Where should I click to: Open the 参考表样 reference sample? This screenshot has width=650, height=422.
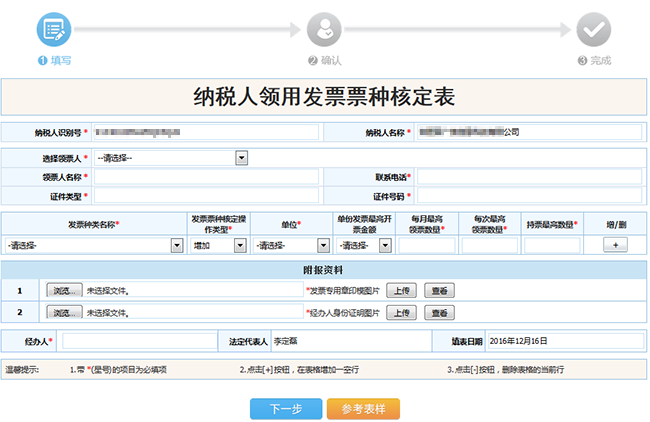coord(363,408)
